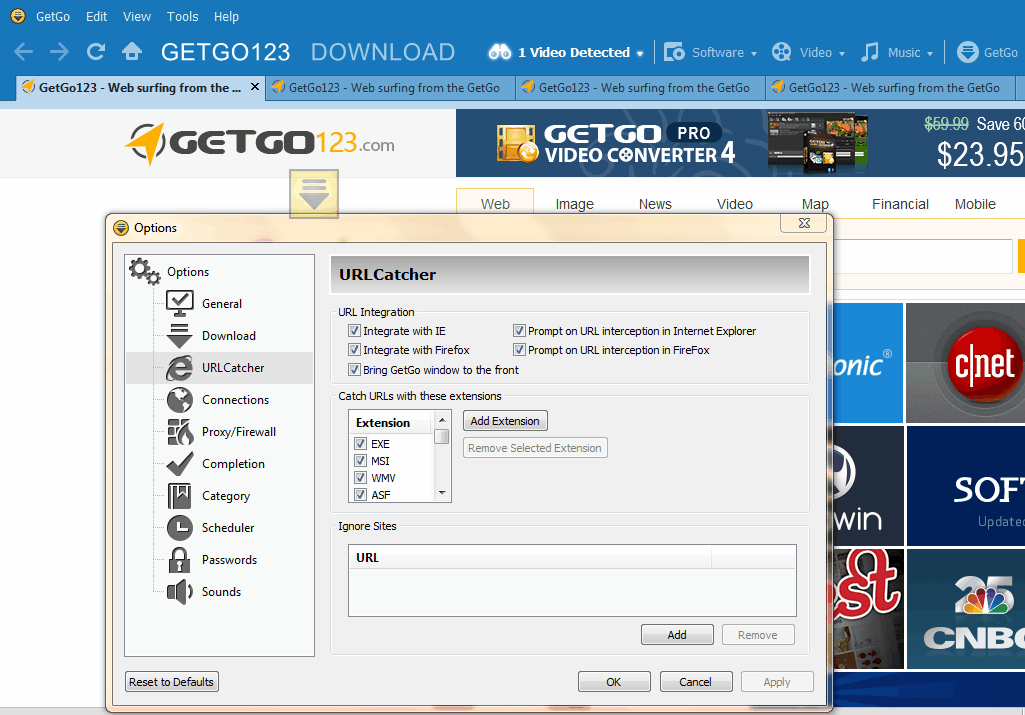
Task: Click the General monitor icon in Options
Action: pyautogui.click(x=180, y=304)
